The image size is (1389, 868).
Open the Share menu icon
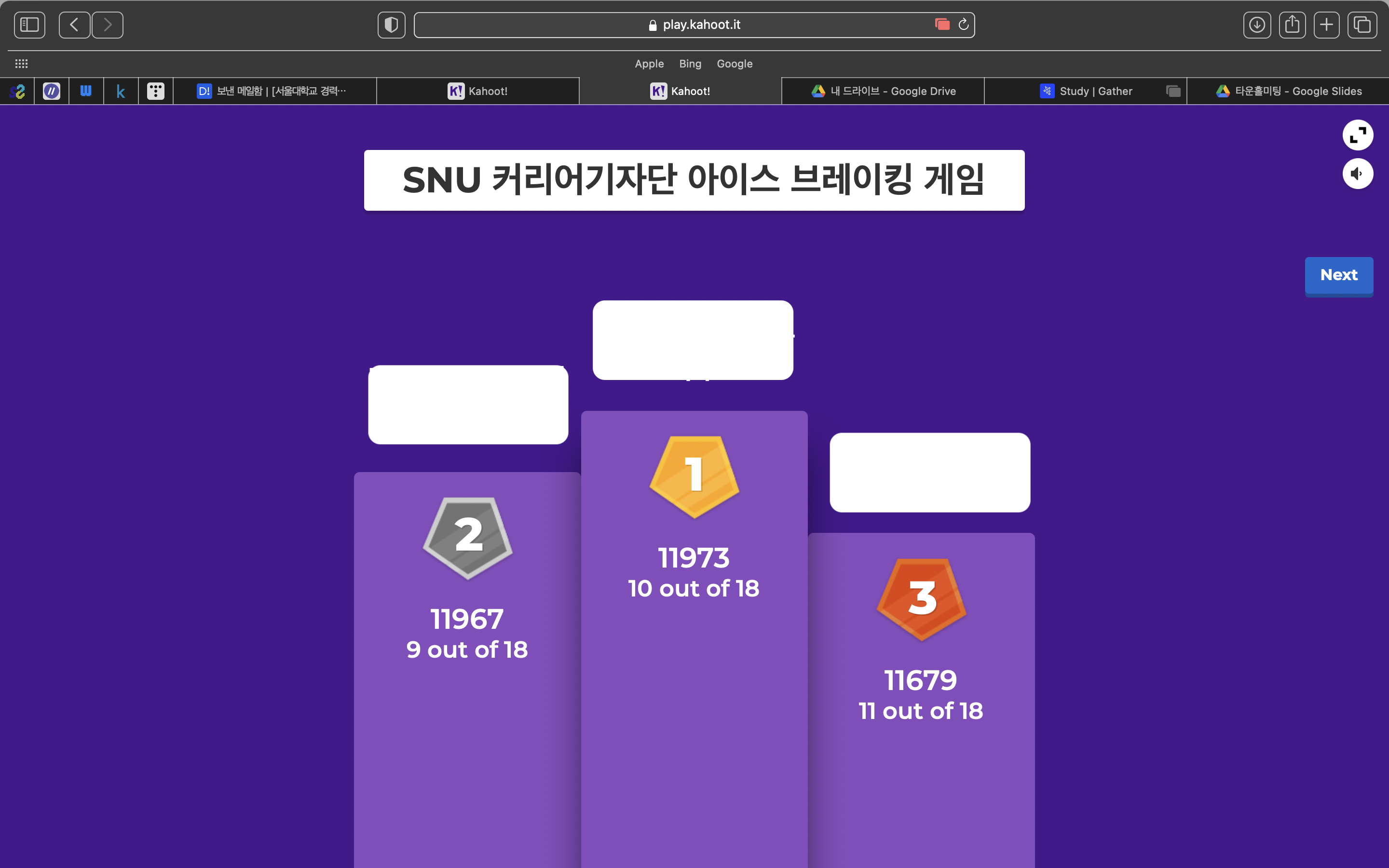[x=1292, y=25]
